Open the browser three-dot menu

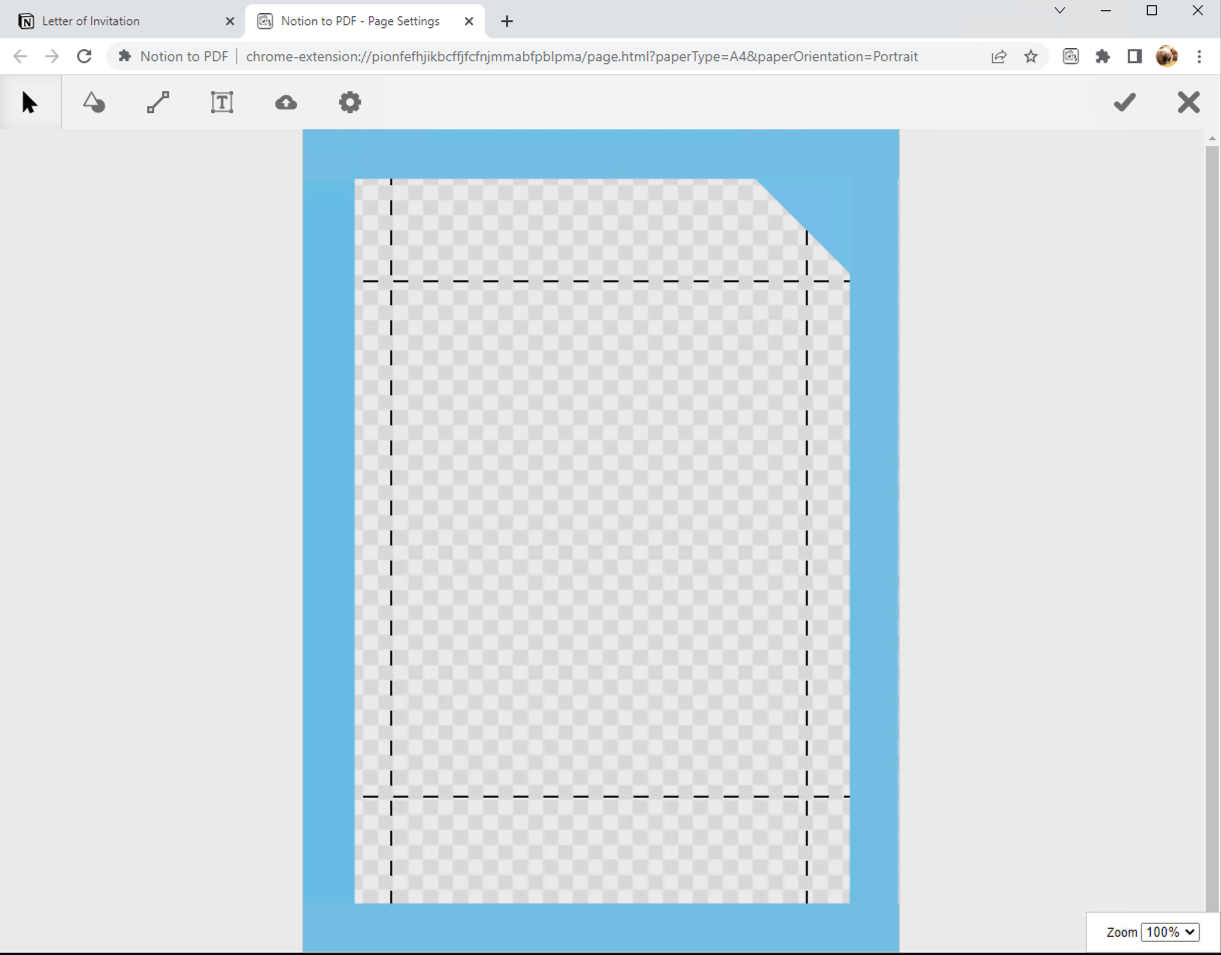pyautogui.click(x=1199, y=57)
